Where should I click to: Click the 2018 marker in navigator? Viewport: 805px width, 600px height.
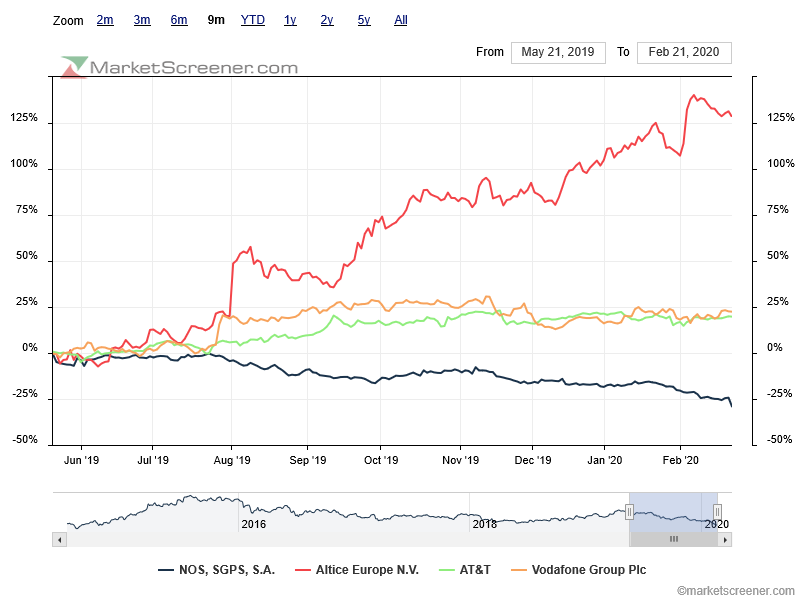click(x=485, y=524)
